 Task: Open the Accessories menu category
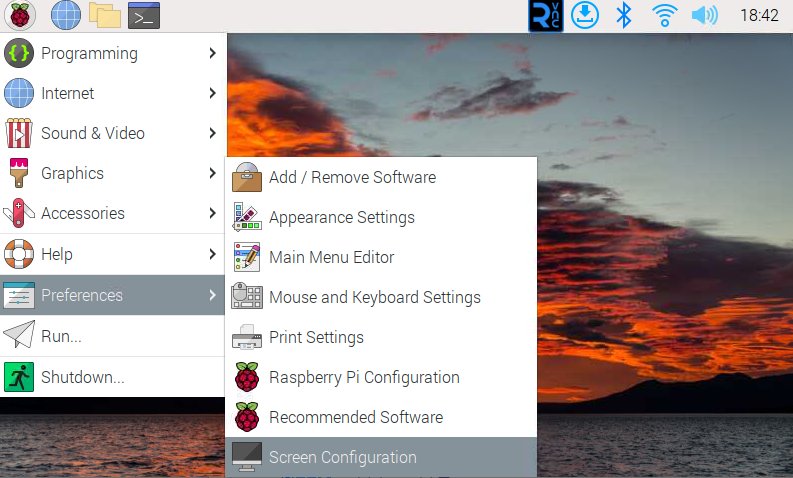point(112,213)
